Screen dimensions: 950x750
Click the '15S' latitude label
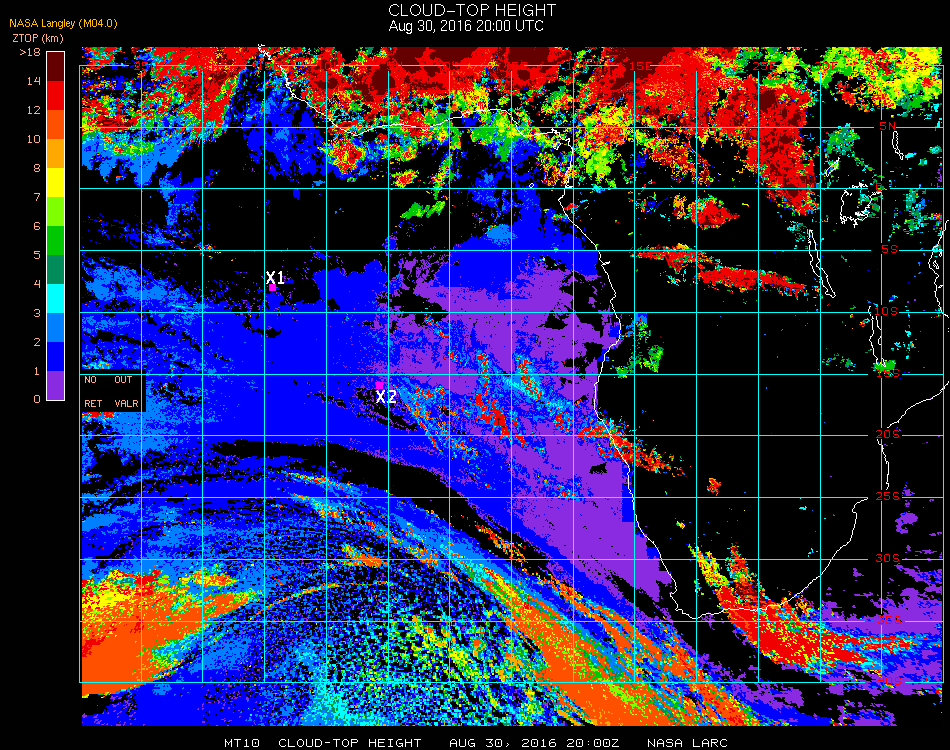(888, 373)
